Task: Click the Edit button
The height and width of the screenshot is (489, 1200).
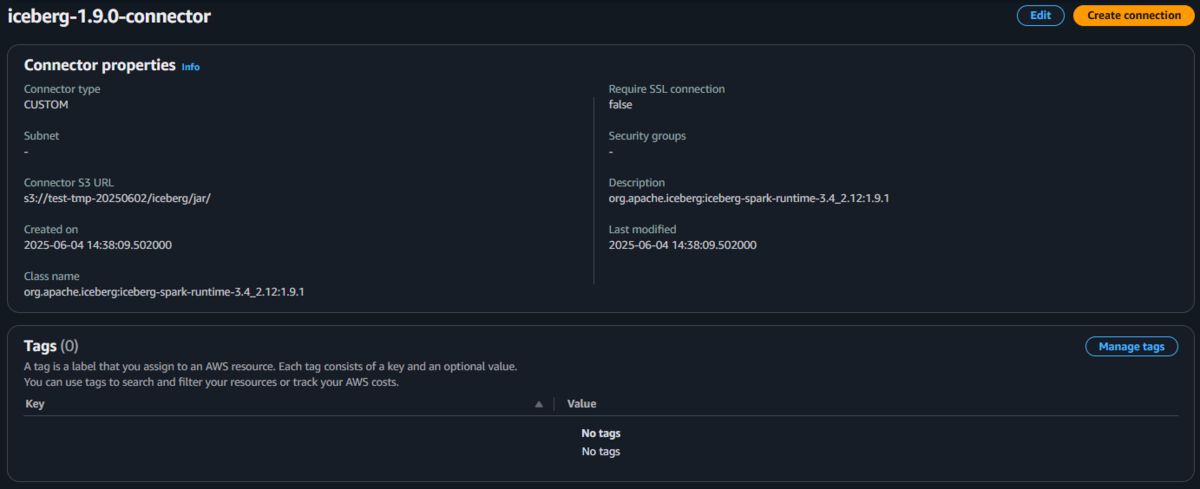Action: pos(1040,15)
